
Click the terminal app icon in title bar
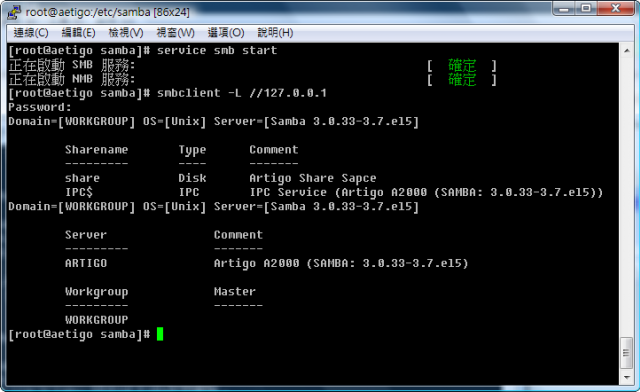14,12
